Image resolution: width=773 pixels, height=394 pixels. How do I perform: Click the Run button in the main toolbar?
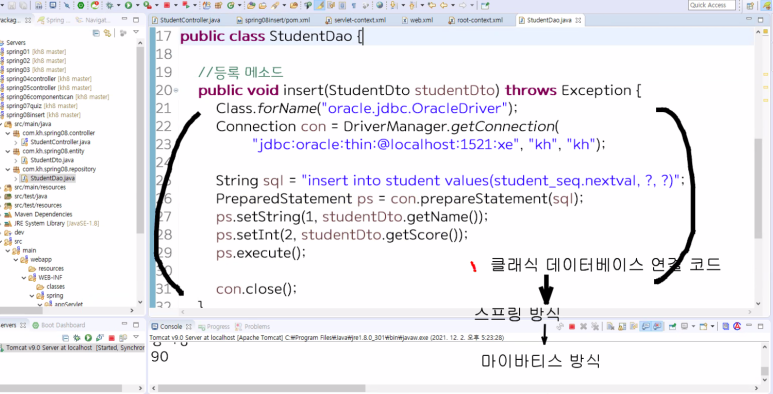(x=128, y=5)
